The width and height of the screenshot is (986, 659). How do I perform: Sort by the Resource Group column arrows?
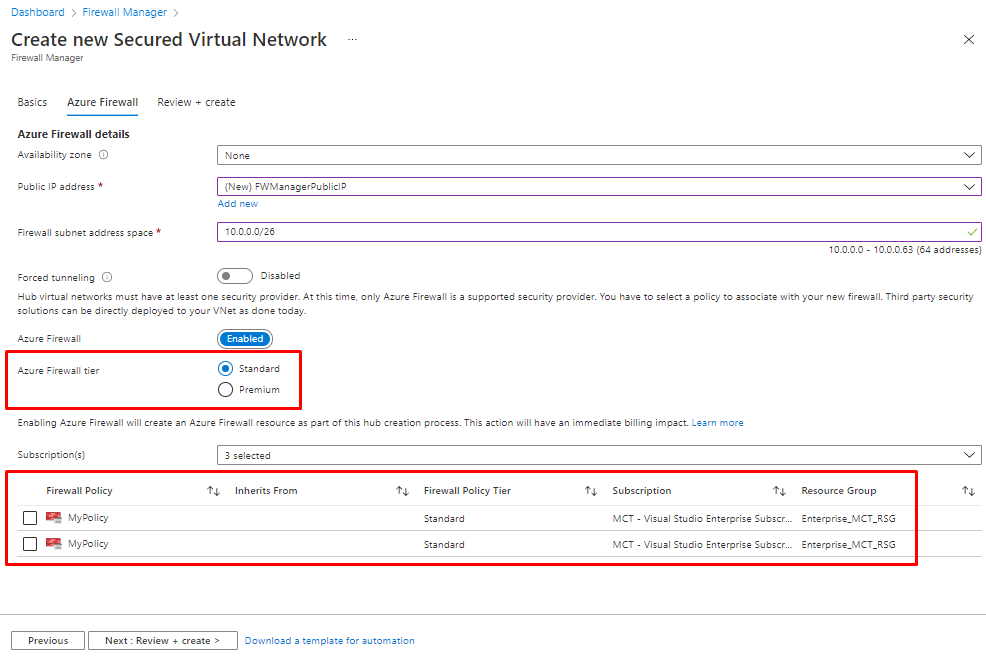(968, 491)
